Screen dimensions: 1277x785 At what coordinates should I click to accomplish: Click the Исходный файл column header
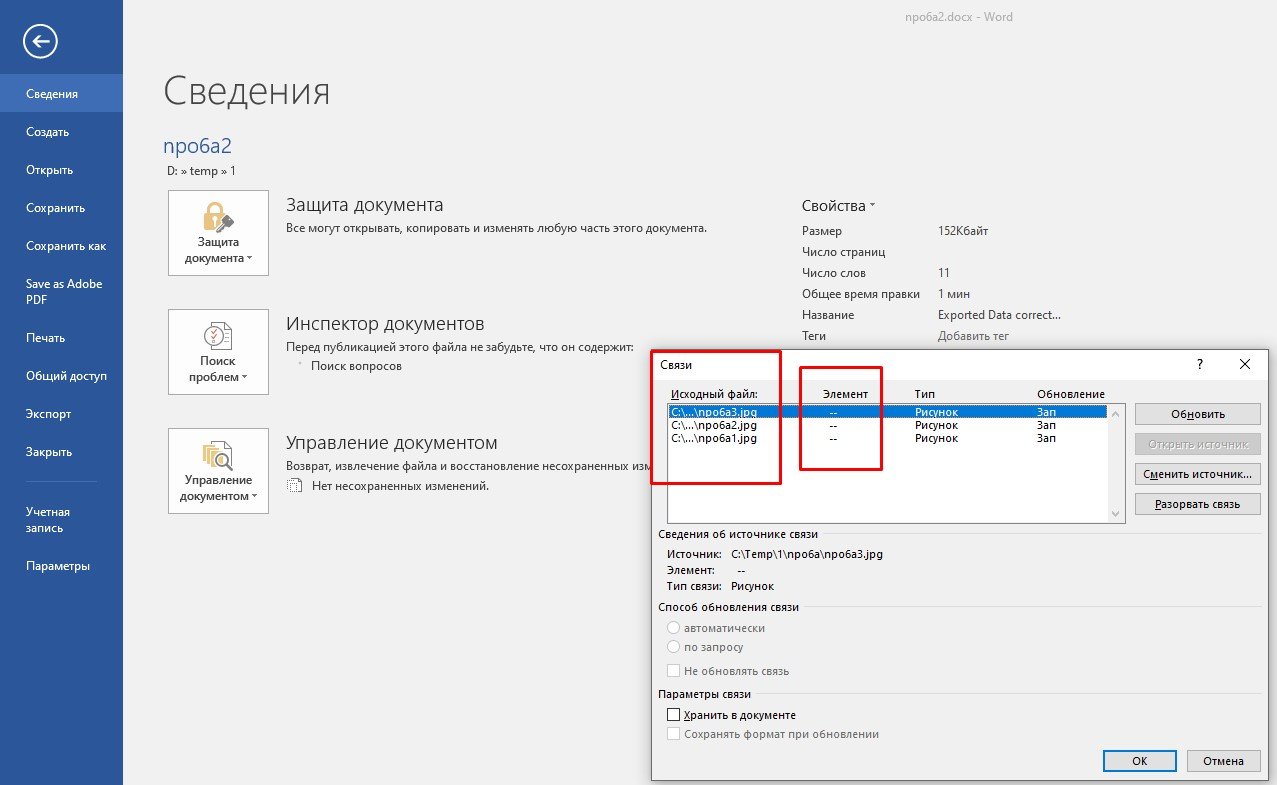[x=715, y=394]
